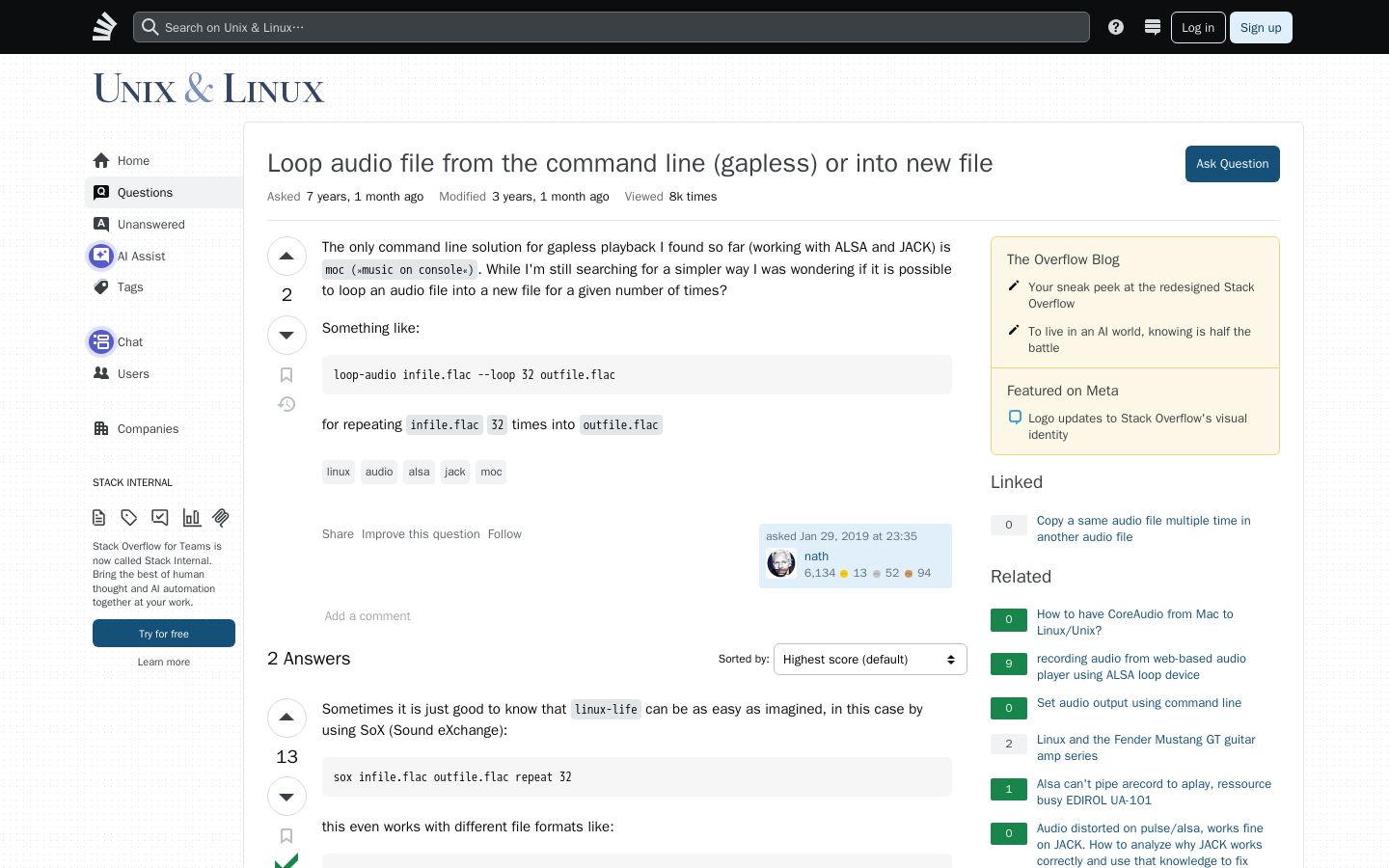
Task: Open 'Set audio output using command line'
Action: pyautogui.click(x=1139, y=703)
